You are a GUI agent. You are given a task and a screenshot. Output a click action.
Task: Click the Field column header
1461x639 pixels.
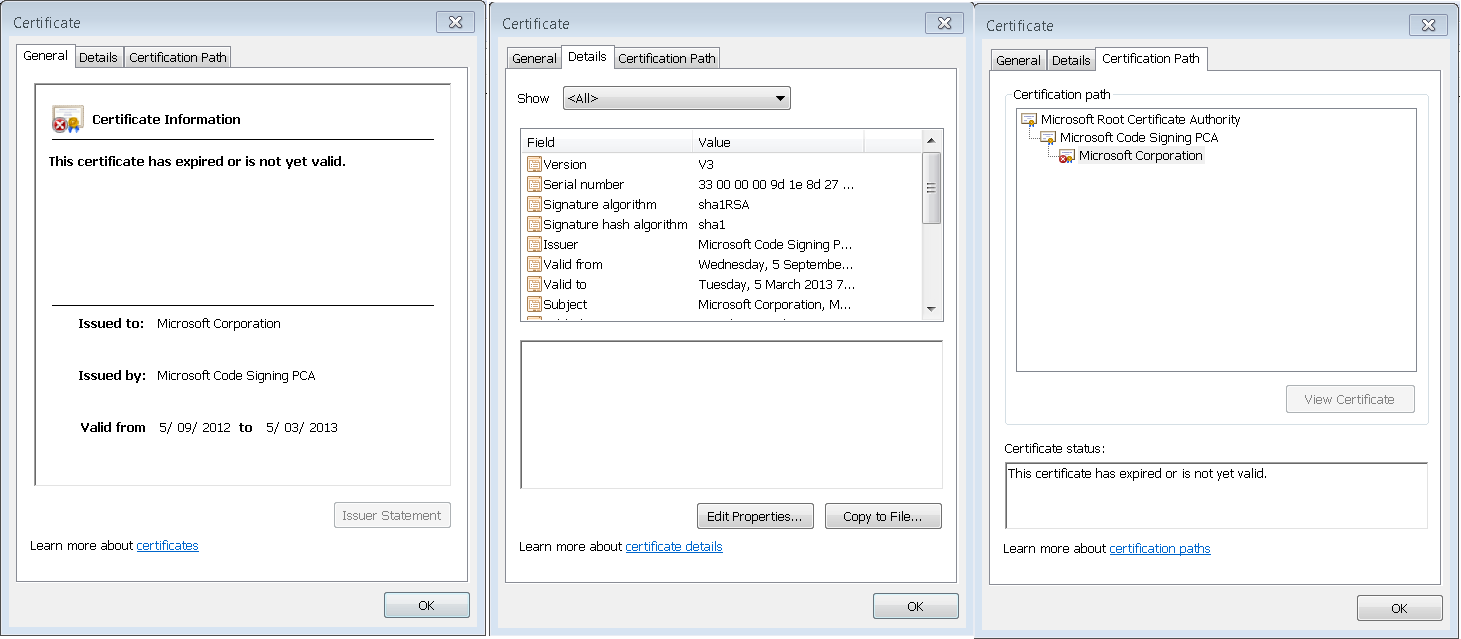pyautogui.click(x=607, y=142)
